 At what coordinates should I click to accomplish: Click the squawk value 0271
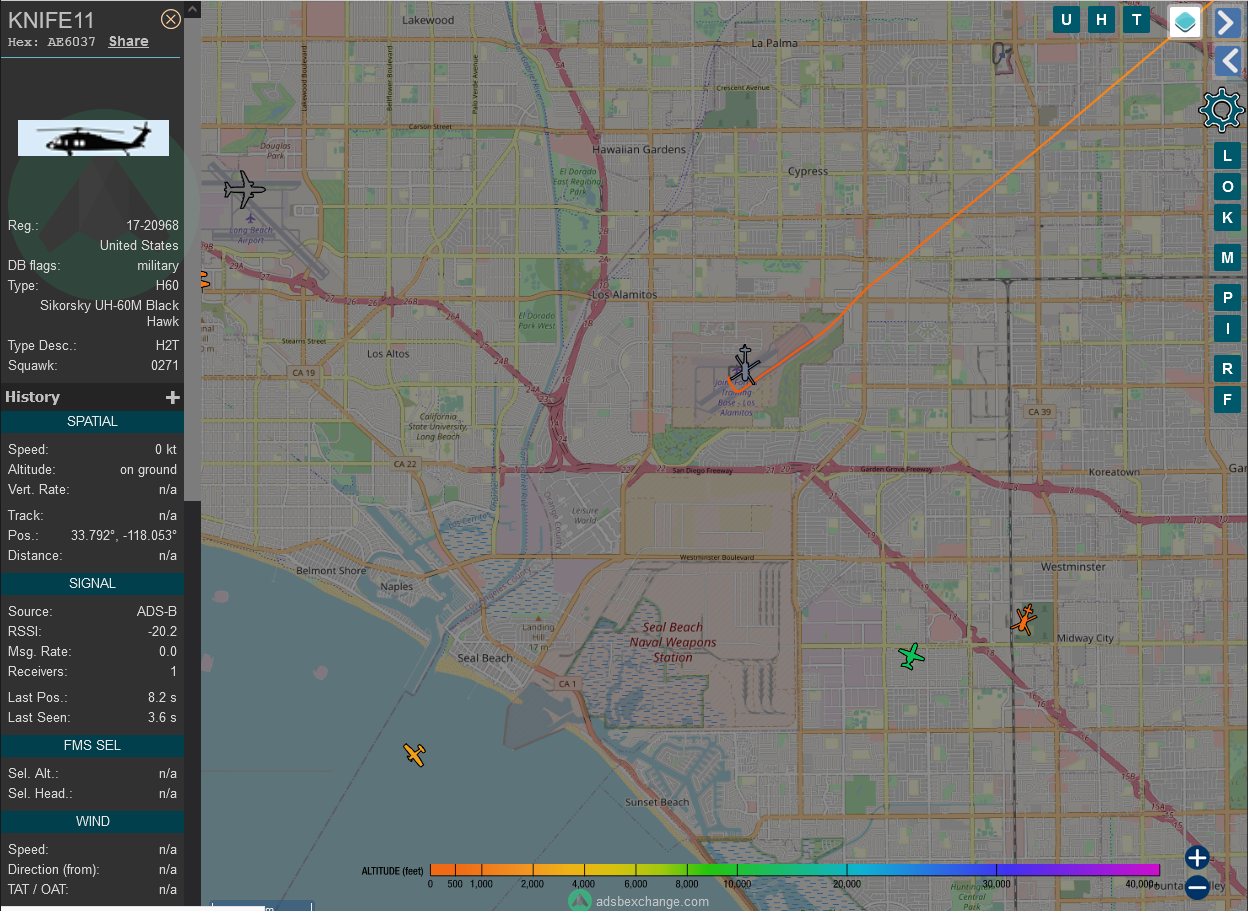pyautogui.click(x=165, y=366)
